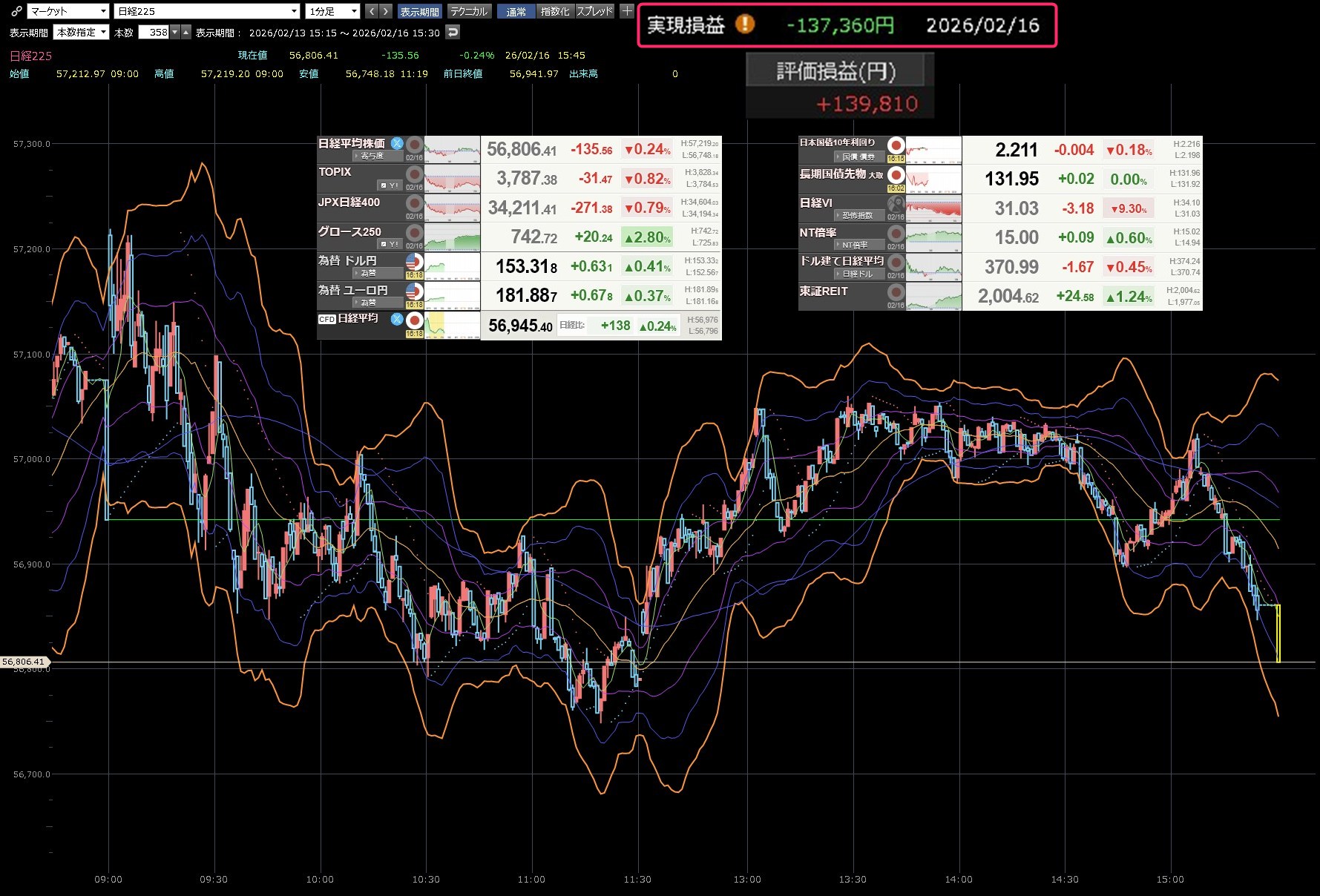Open the テクニカル settings tab
The image size is (1320, 896).
pos(469,11)
